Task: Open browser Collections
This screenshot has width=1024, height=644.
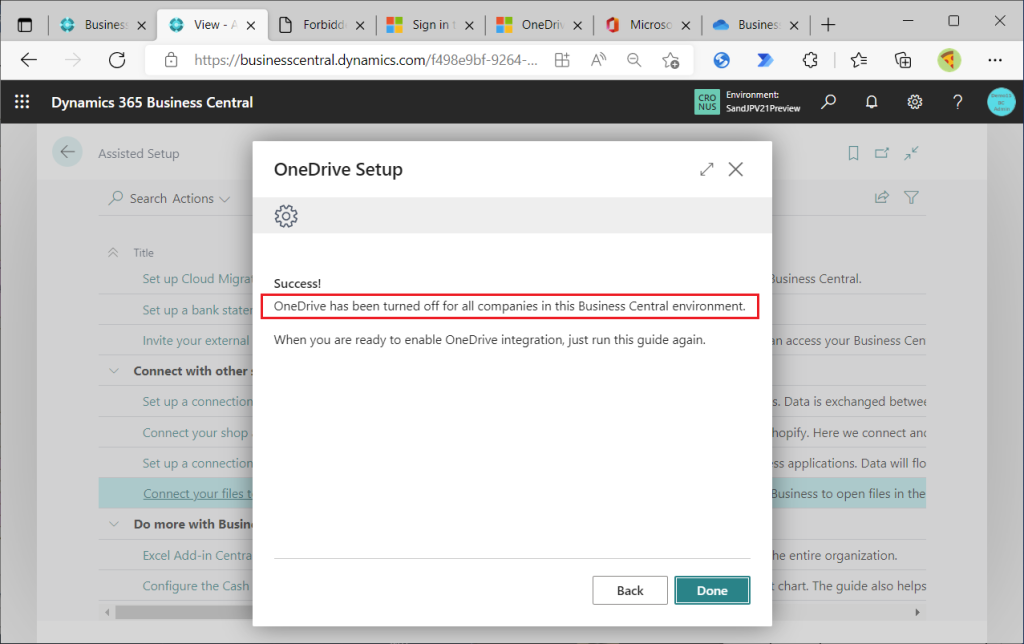Action: click(x=903, y=60)
